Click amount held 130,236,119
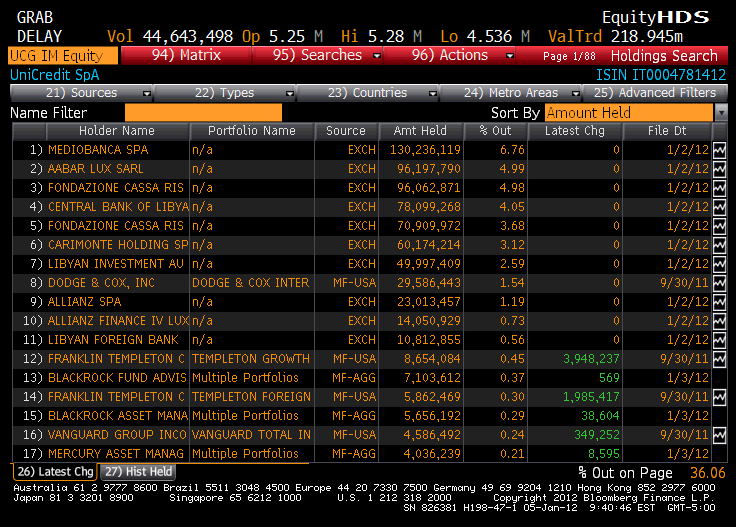The width and height of the screenshot is (736, 527). (x=425, y=150)
